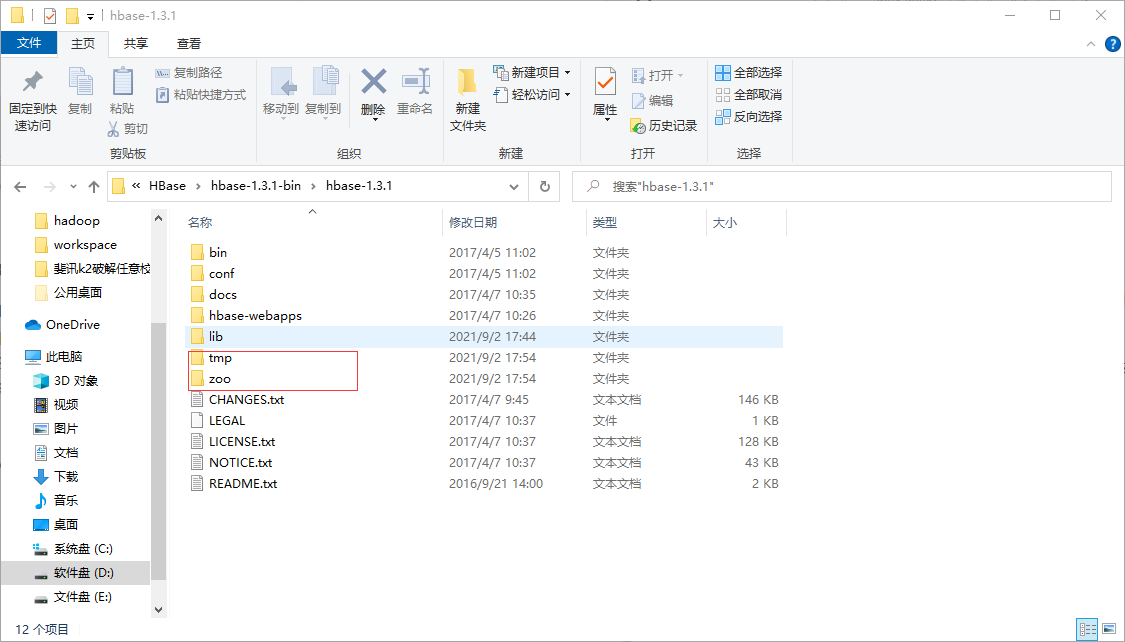The height and width of the screenshot is (642, 1125).
Task: Click the blue Help question mark icon
Action: [x=1113, y=44]
